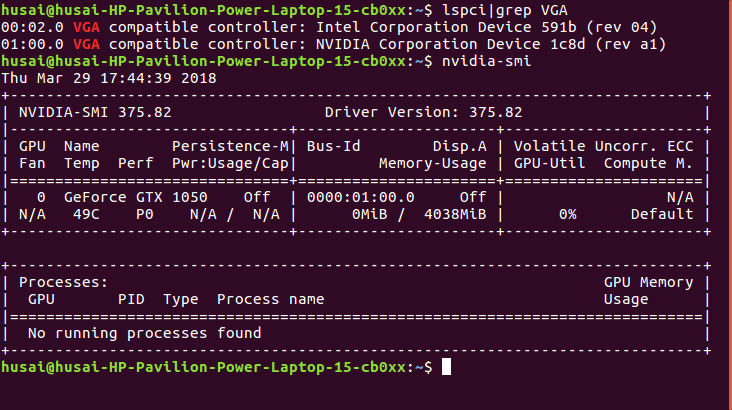
Task: Click the '0%' GPU utilization value
Action: click(x=568, y=214)
